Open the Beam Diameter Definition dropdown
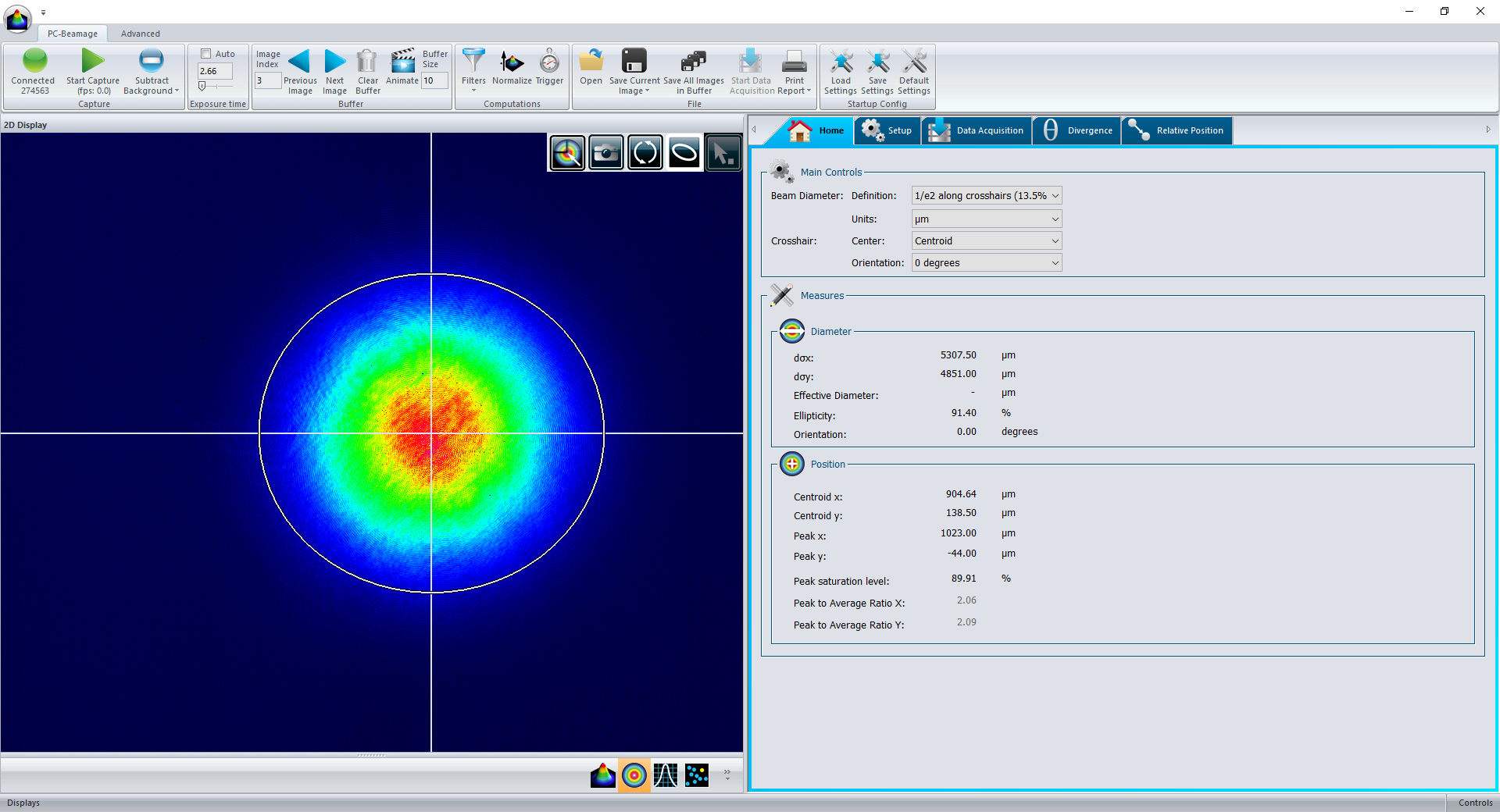The image size is (1500, 812). [x=987, y=196]
